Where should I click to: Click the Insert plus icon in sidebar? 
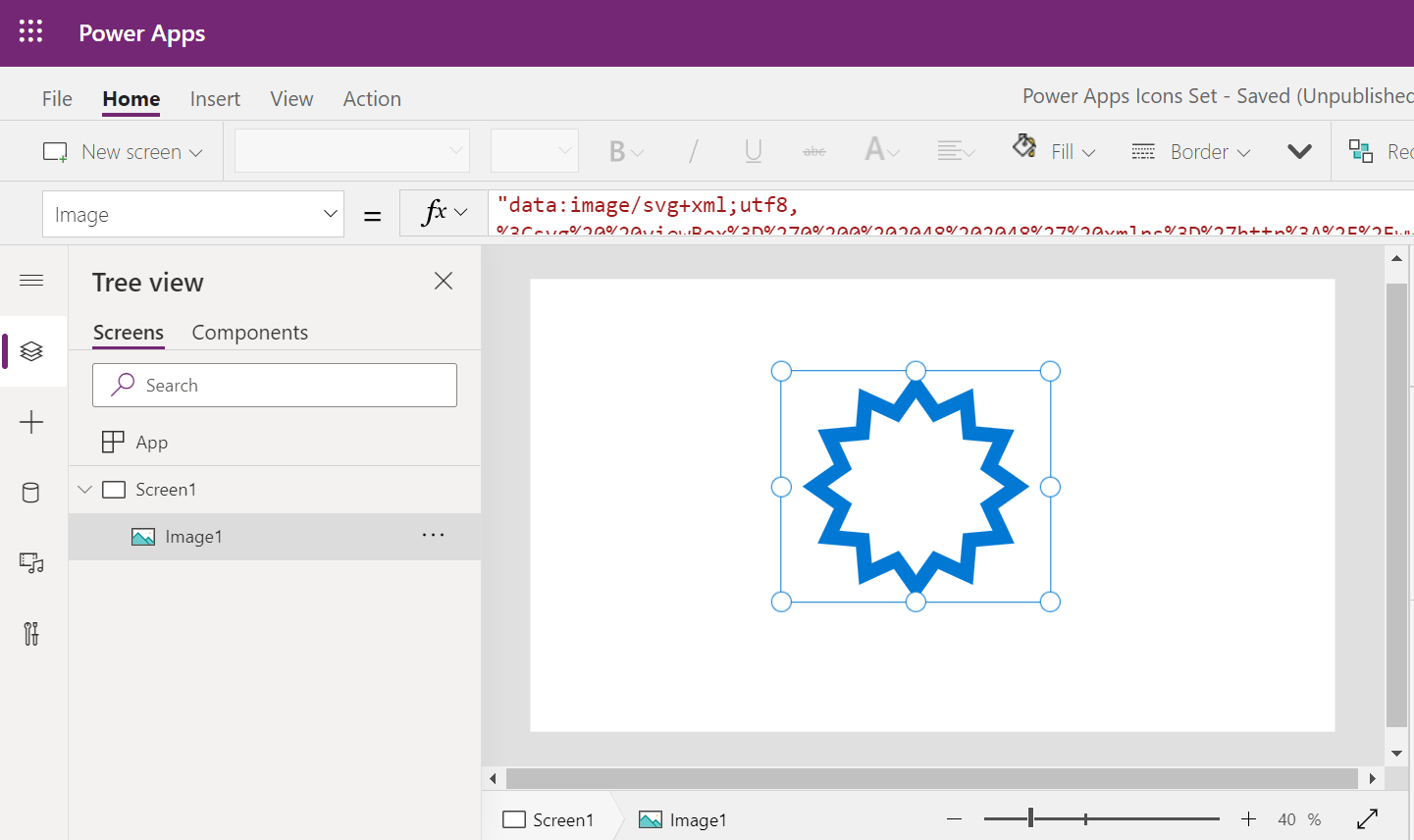[x=31, y=423]
